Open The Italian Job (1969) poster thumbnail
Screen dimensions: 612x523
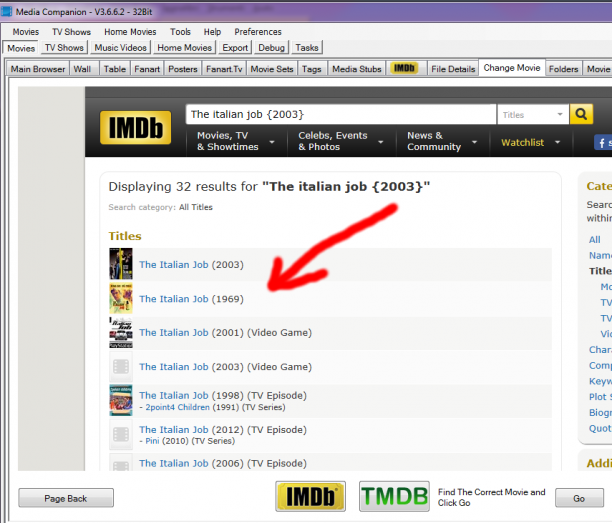pyautogui.click(x=121, y=298)
